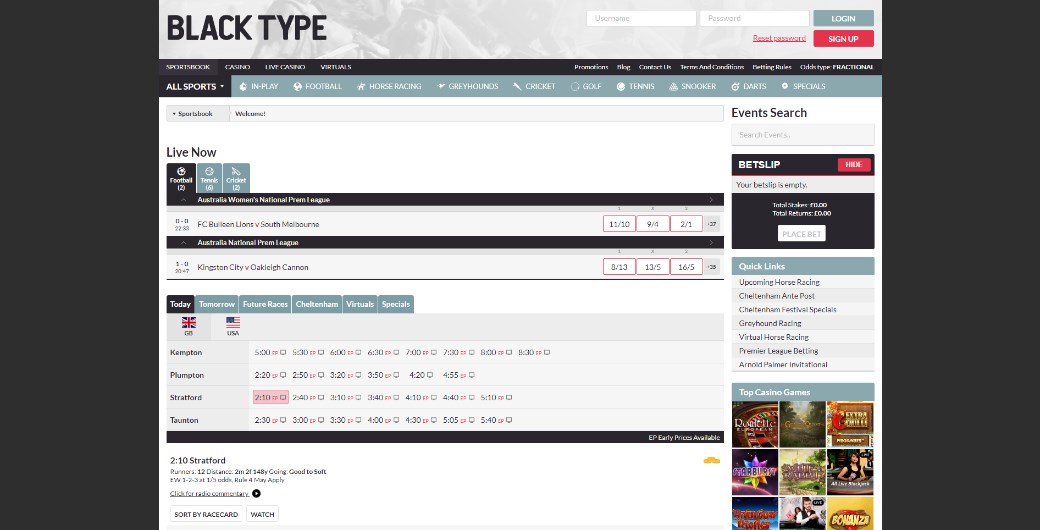Switch to the Future Races tab
1040x530 pixels.
(x=265, y=304)
